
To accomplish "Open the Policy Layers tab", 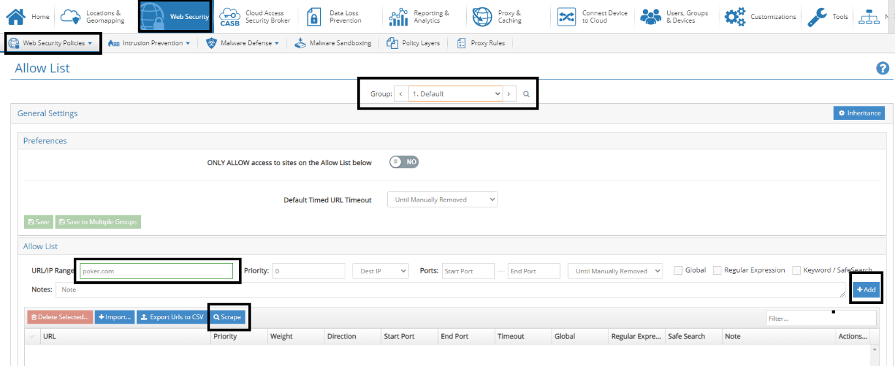I will click(413, 43).
